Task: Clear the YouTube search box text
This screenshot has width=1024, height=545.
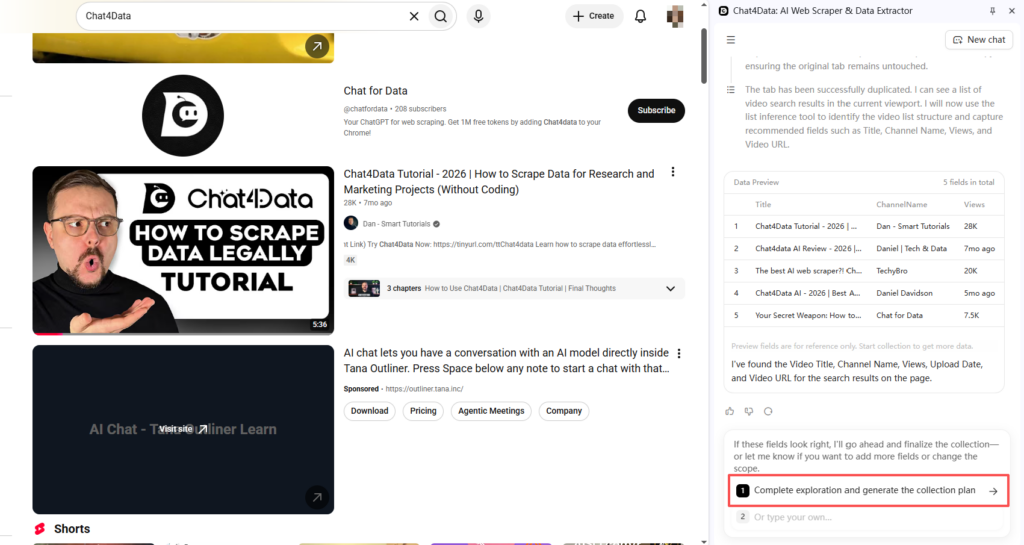Action: point(414,16)
